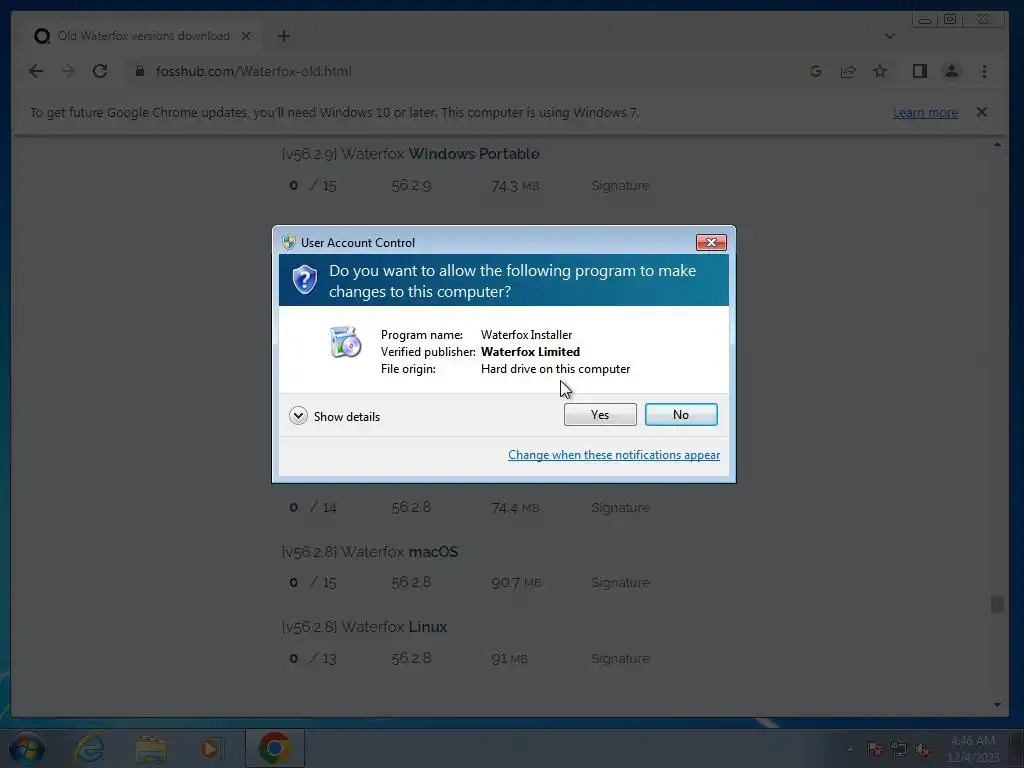Click 91 MB file size text
This screenshot has width=1024, height=768.
point(509,658)
